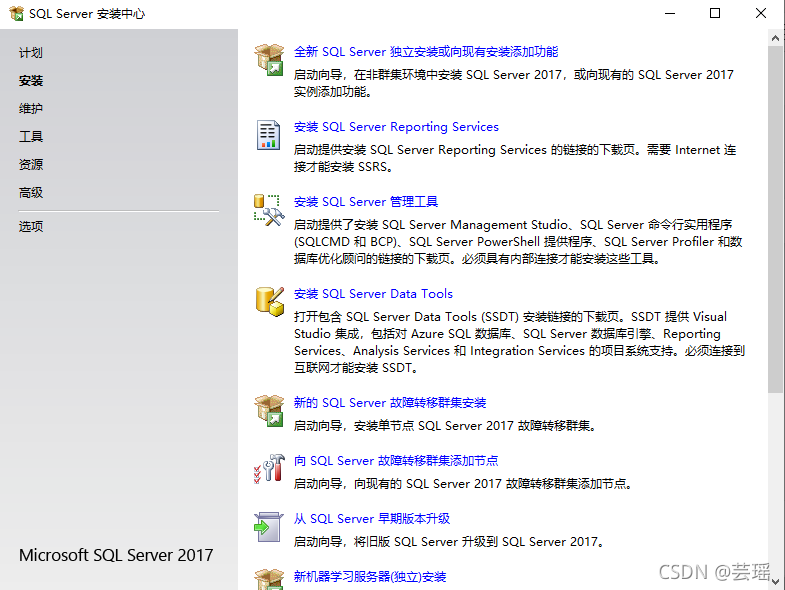Select the 维护 sidebar section
The image size is (785, 590).
tap(31, 109)
